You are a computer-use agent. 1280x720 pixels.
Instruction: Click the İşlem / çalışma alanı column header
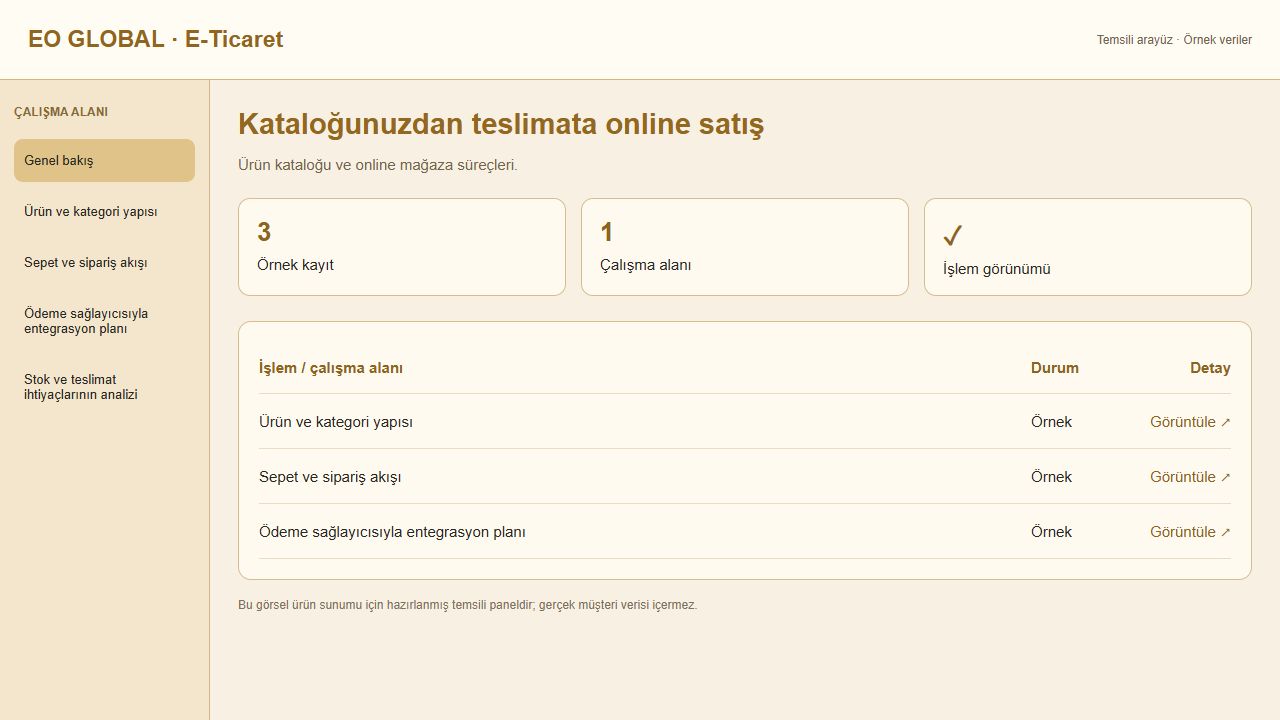tap(331, 368)
